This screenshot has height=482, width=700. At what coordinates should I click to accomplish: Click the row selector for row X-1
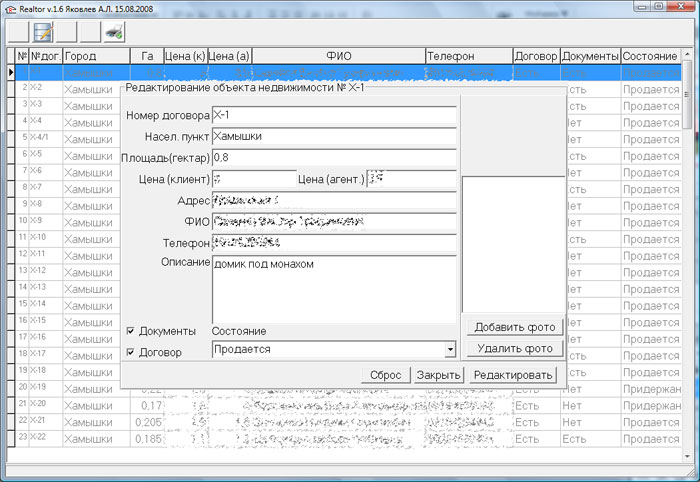(11, 72)
